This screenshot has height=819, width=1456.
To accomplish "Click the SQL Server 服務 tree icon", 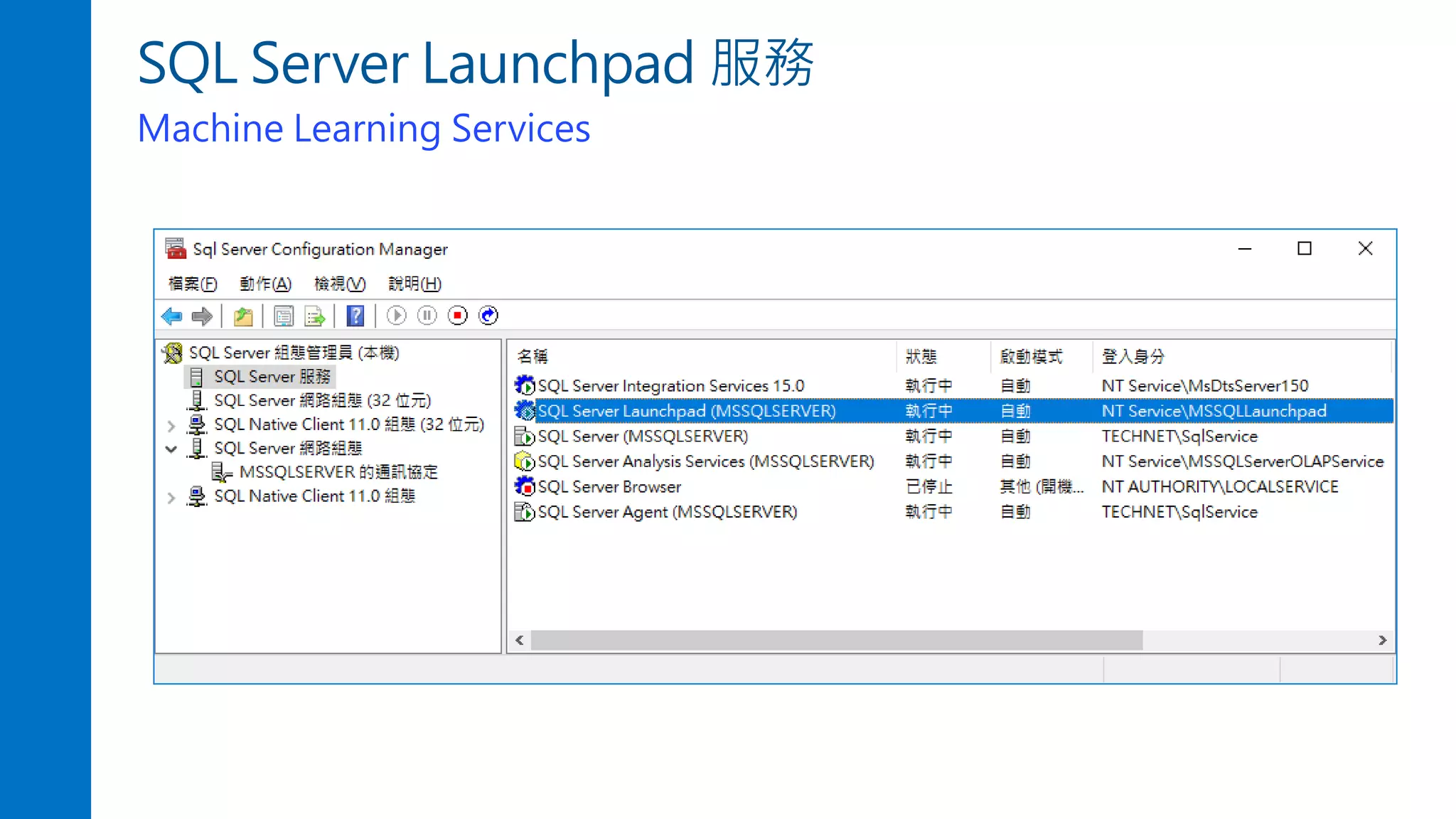I will pyautogui.click(x=197, y=377).
